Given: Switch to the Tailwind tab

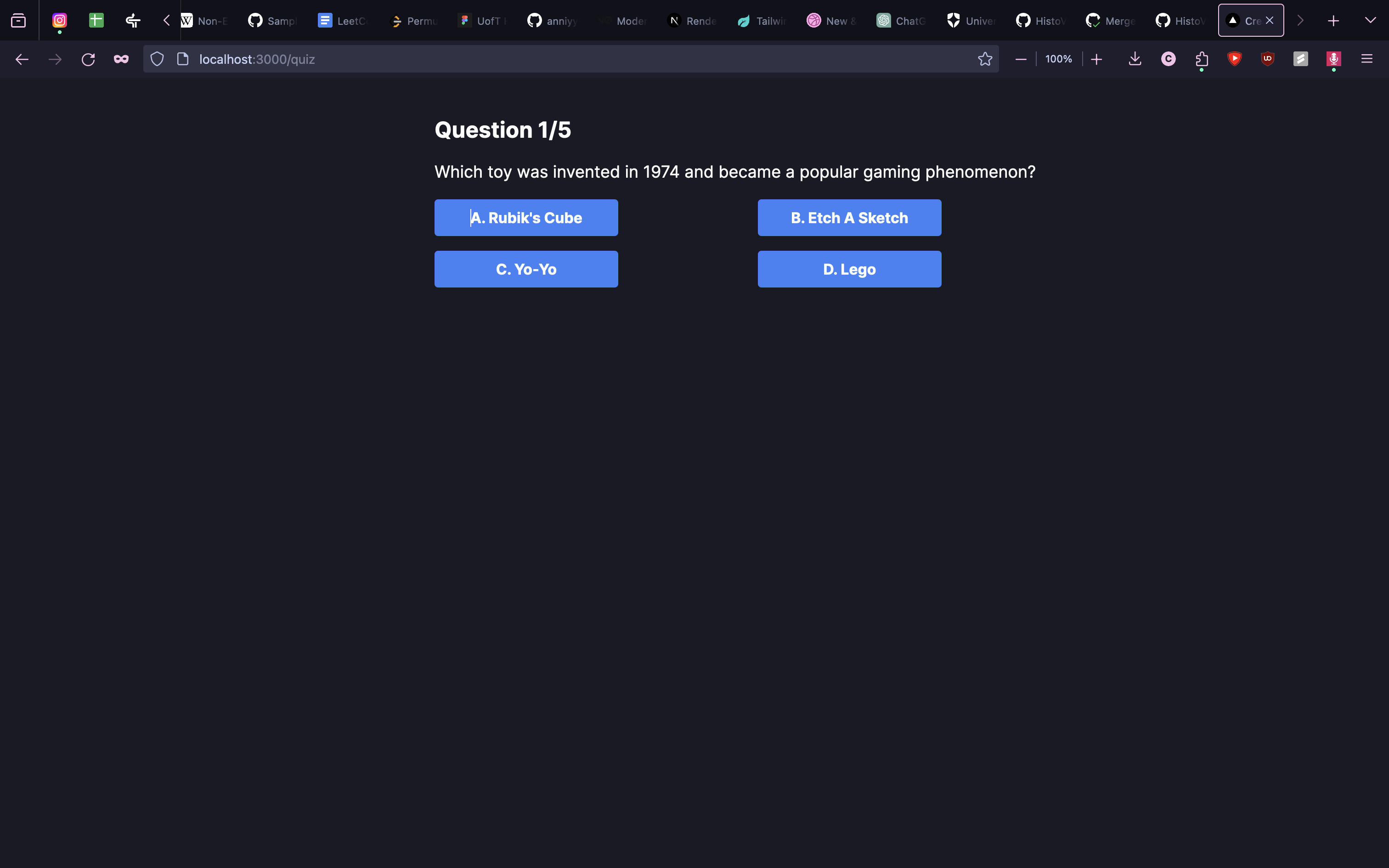Looking at the screenshot, I should click(762, 21).
